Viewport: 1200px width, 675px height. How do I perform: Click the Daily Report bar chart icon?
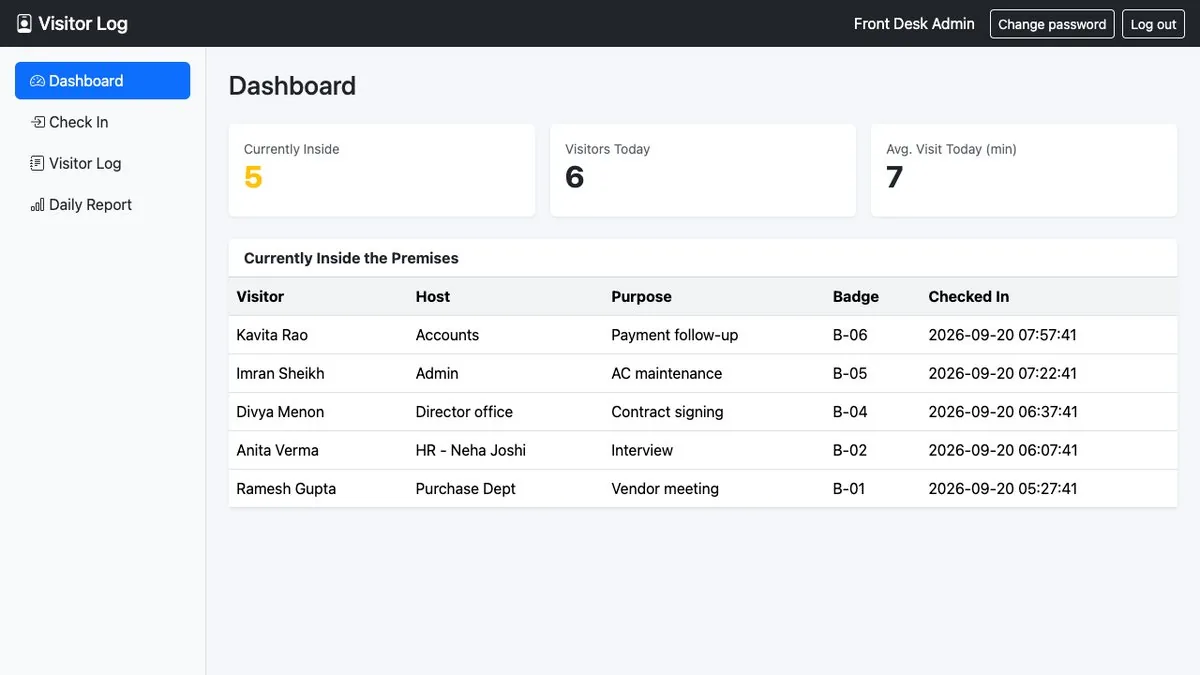(37, 204)
